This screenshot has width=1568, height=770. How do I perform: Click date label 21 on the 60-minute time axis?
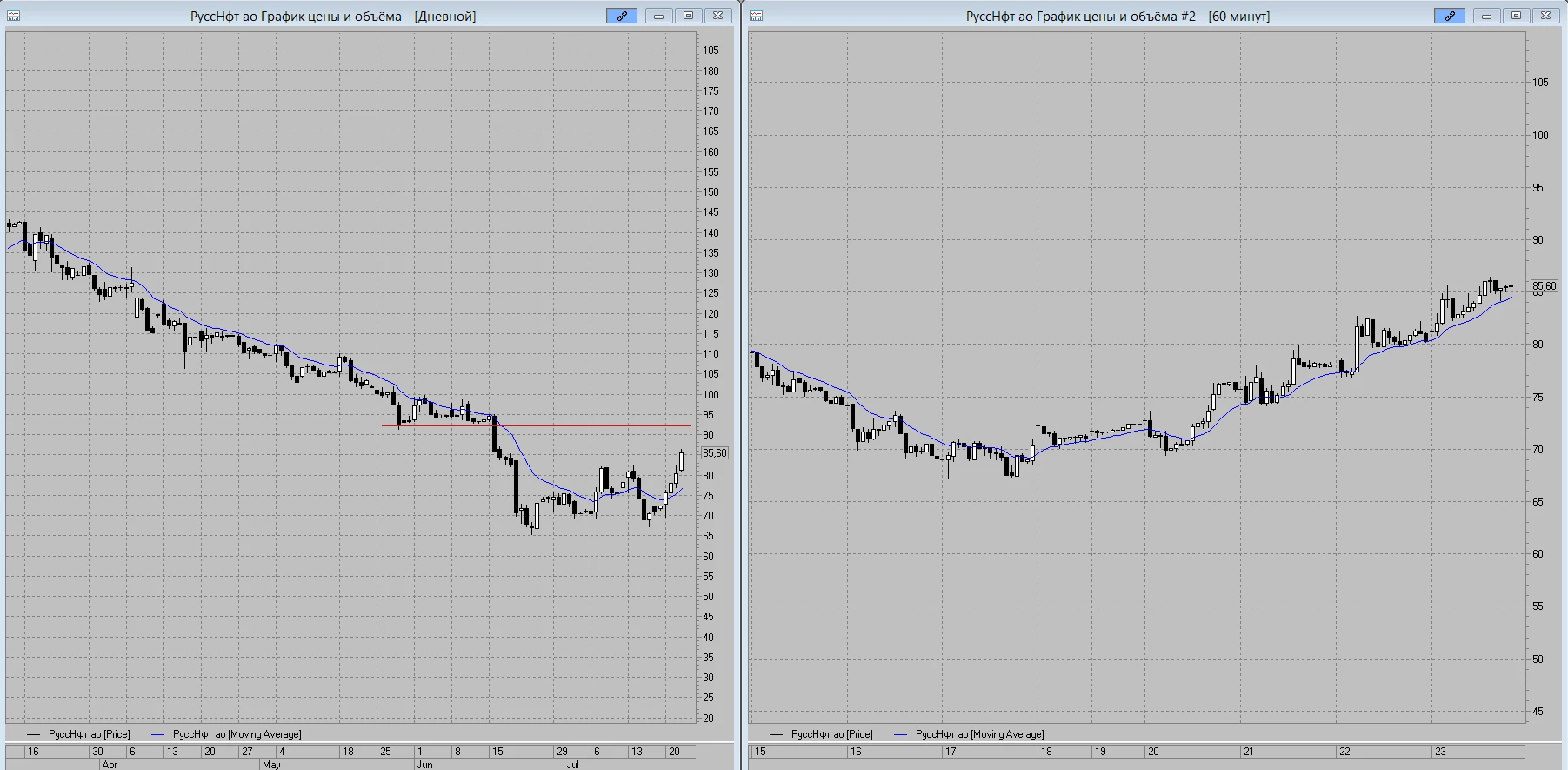(x=1248, y=752)
